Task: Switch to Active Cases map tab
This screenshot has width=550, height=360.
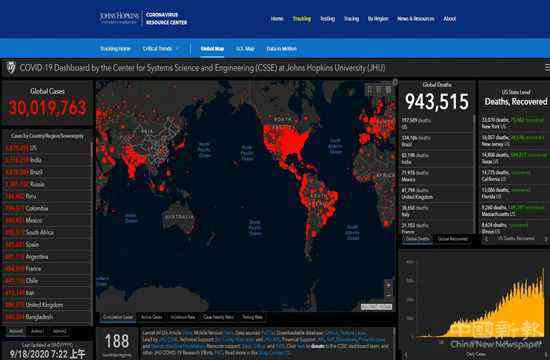Action: pos(152,317)
